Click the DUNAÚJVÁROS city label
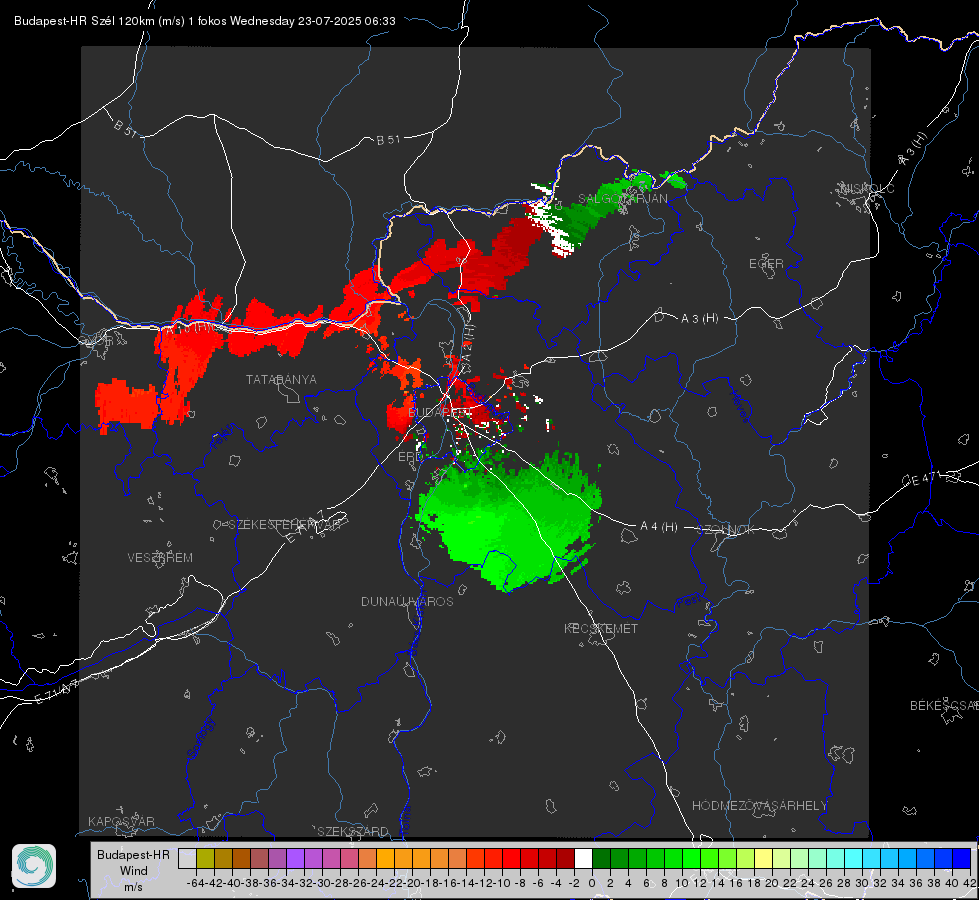 [x=407, y=601]
